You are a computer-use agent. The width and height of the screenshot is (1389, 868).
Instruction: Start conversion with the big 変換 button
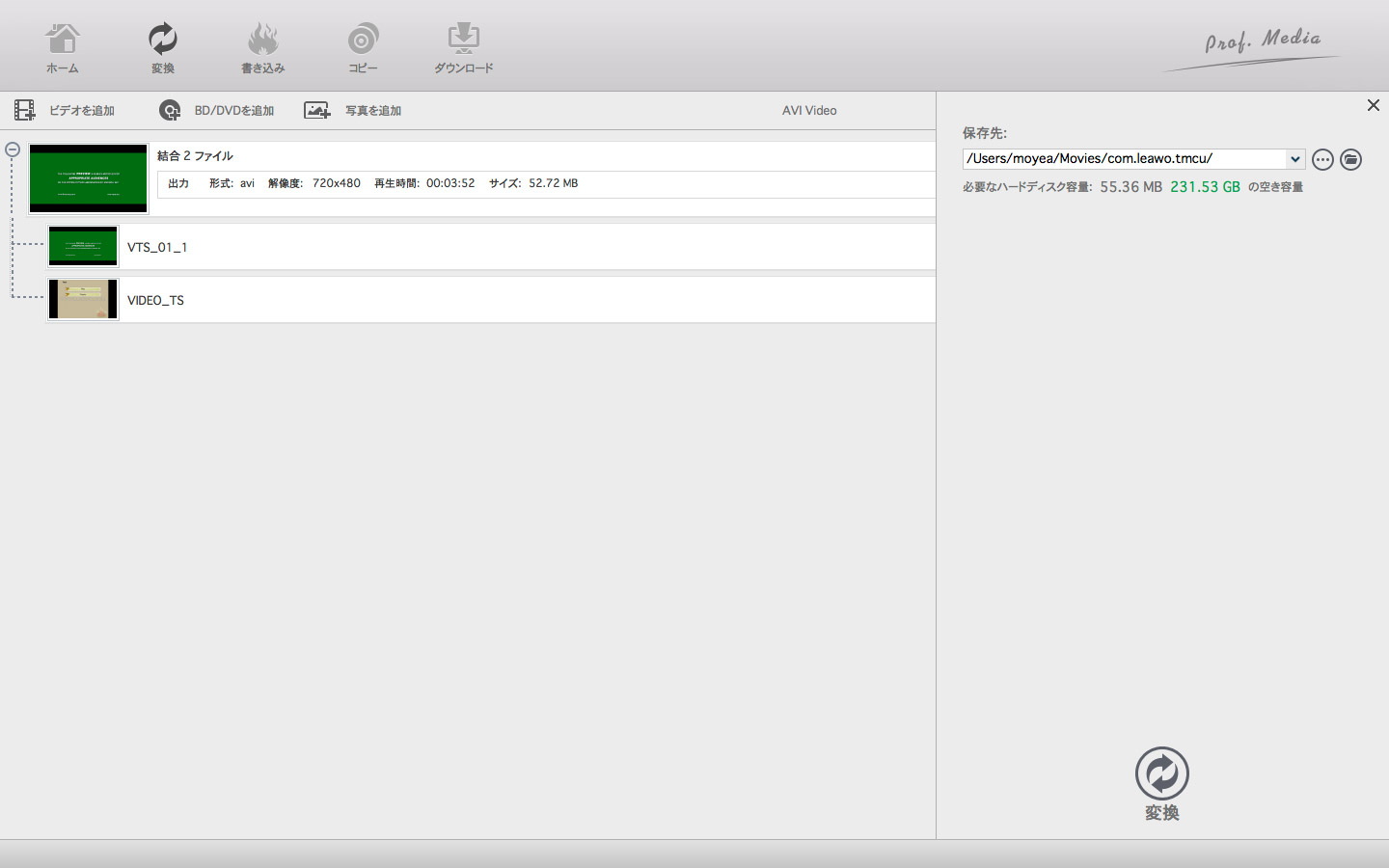1161,782
